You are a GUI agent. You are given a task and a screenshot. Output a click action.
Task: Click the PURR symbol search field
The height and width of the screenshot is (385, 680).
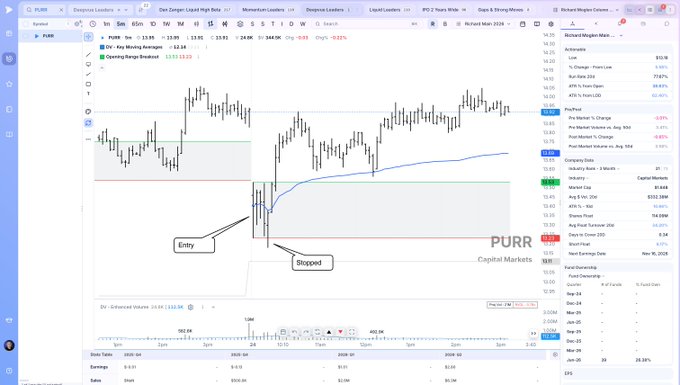coord(44,10)
